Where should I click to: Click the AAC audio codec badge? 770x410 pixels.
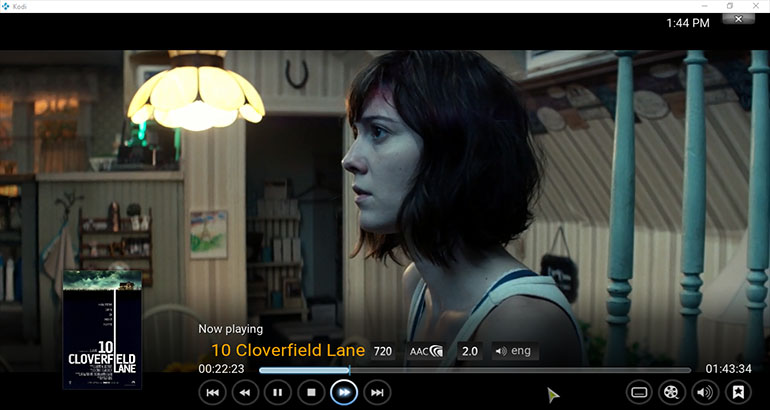pyautogui.click(x=426, y=351)
